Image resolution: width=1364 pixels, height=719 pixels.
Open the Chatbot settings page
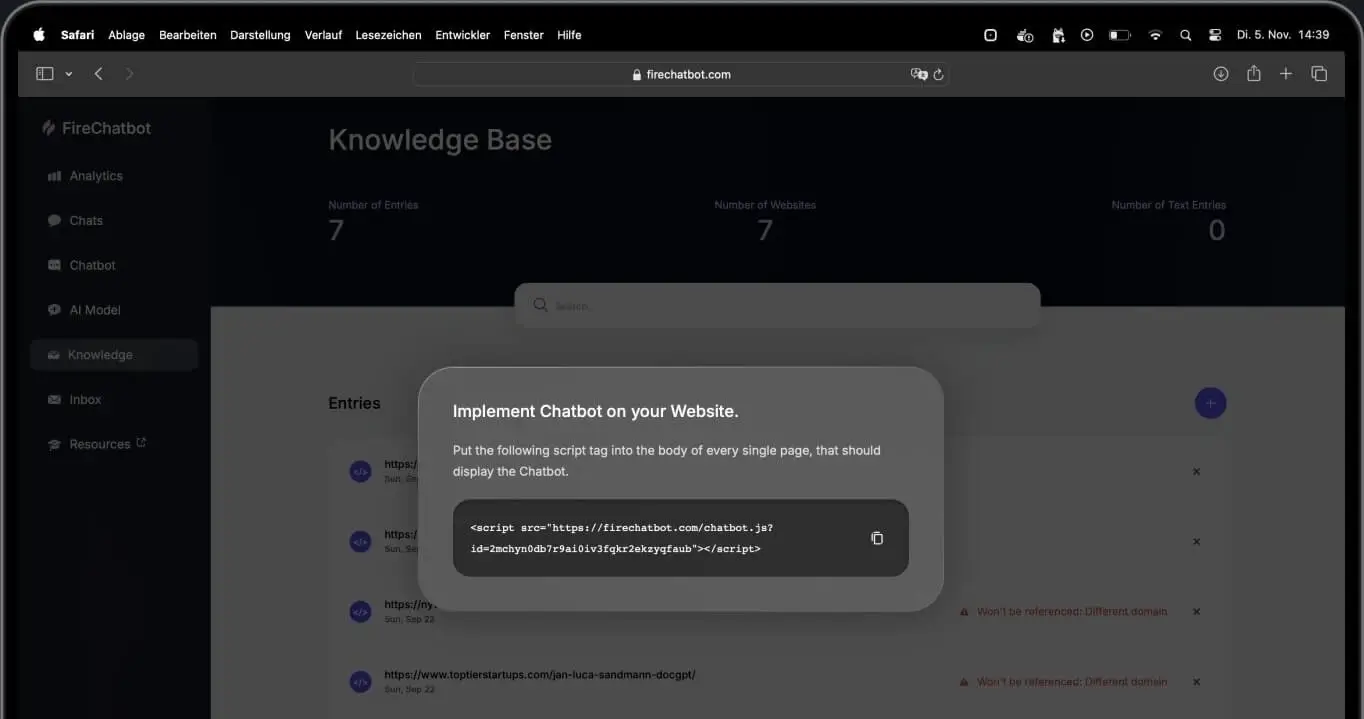[x=81, y=265]
